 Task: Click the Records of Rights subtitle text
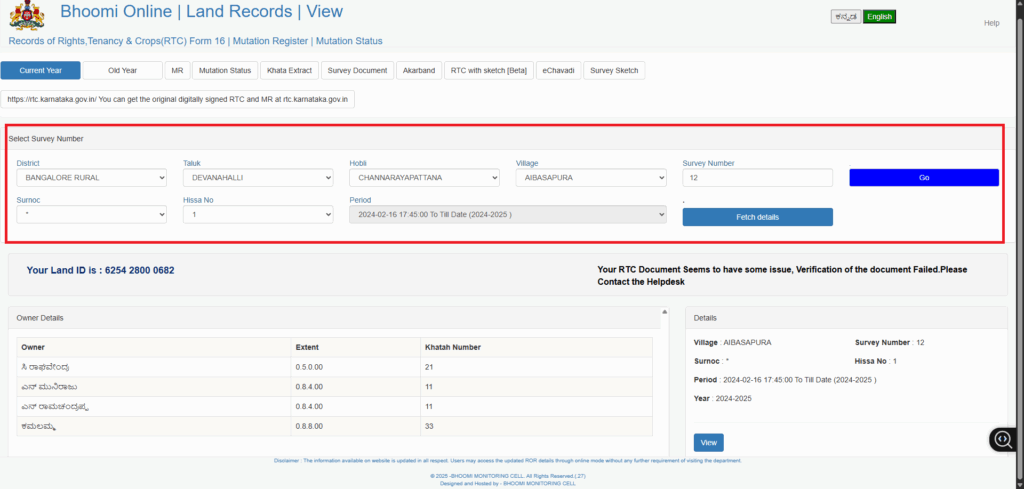point(195,41)
